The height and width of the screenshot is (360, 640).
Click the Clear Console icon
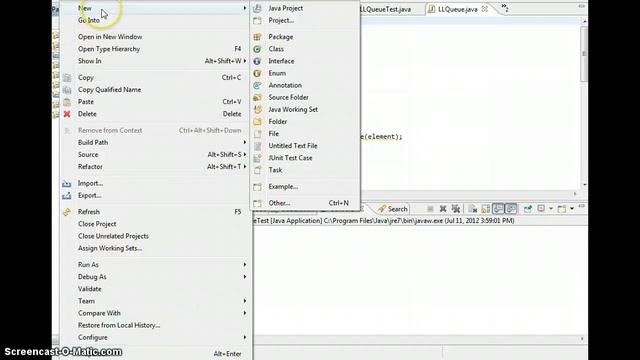tap(473, 209)
